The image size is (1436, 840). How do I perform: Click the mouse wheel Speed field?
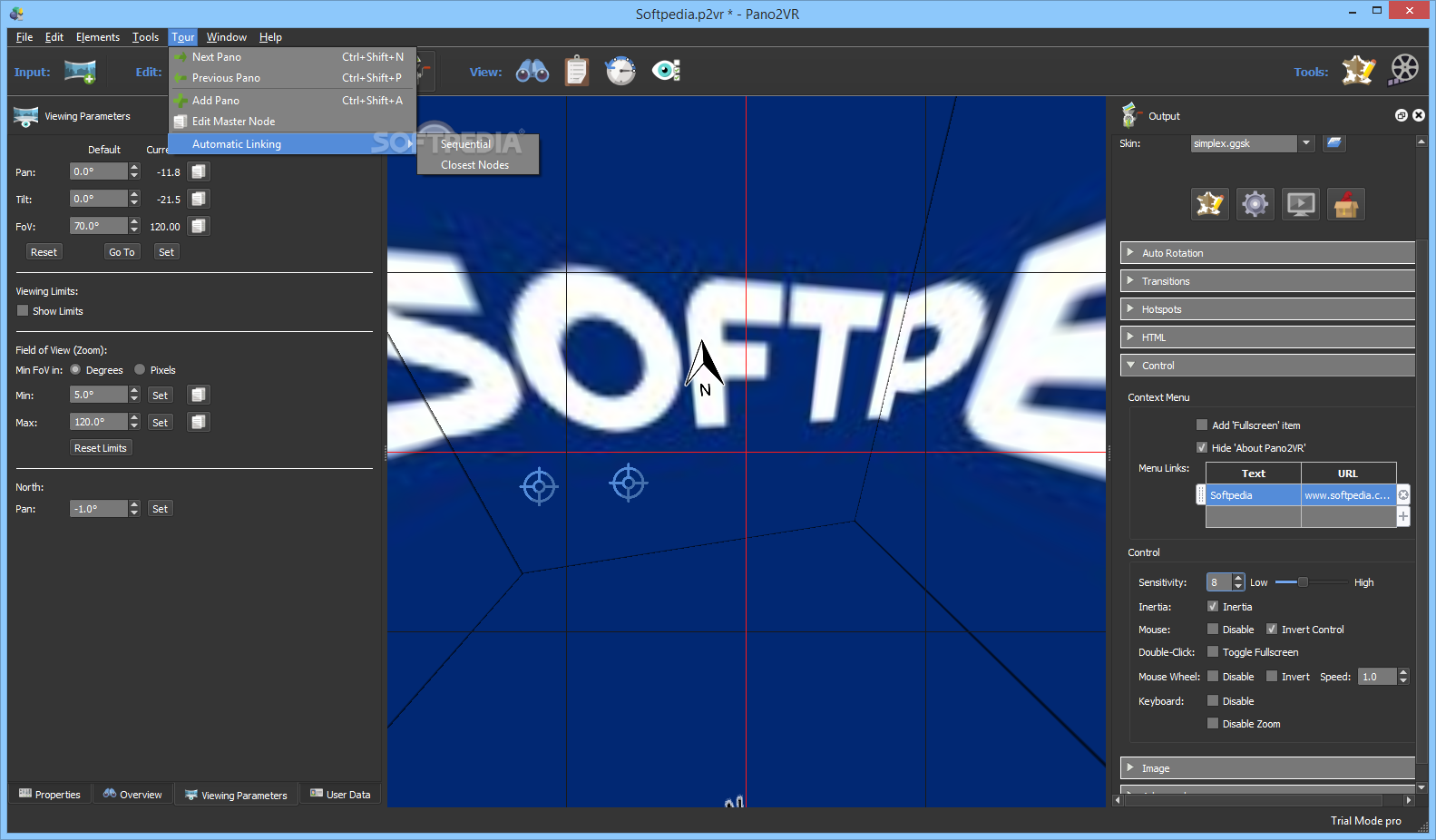(x=1377, y=677)
